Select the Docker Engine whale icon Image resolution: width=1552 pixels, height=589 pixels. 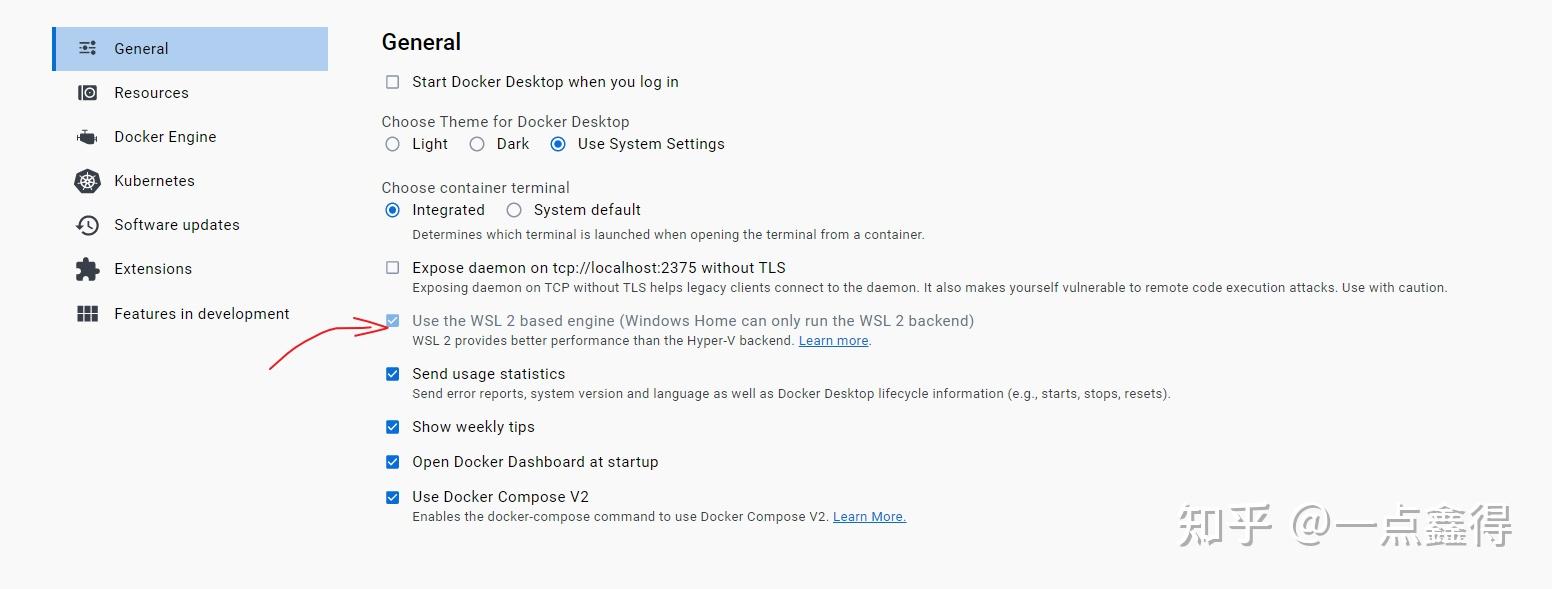[x=88, y=136]
